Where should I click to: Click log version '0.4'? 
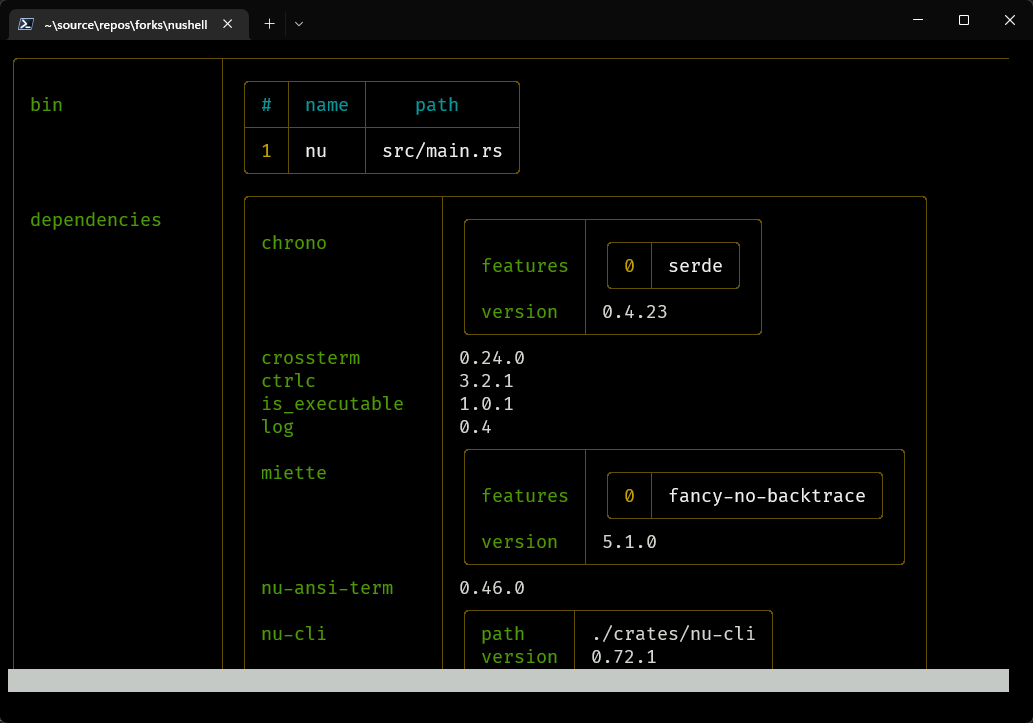pos(475,427)
